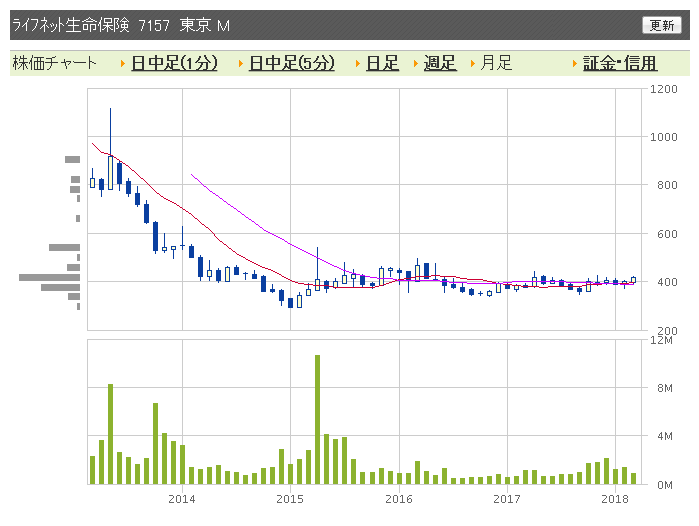Viewport: 699px width, 526px height.
Task: Click the orange arrow before 月足
Action: point(473,64)
